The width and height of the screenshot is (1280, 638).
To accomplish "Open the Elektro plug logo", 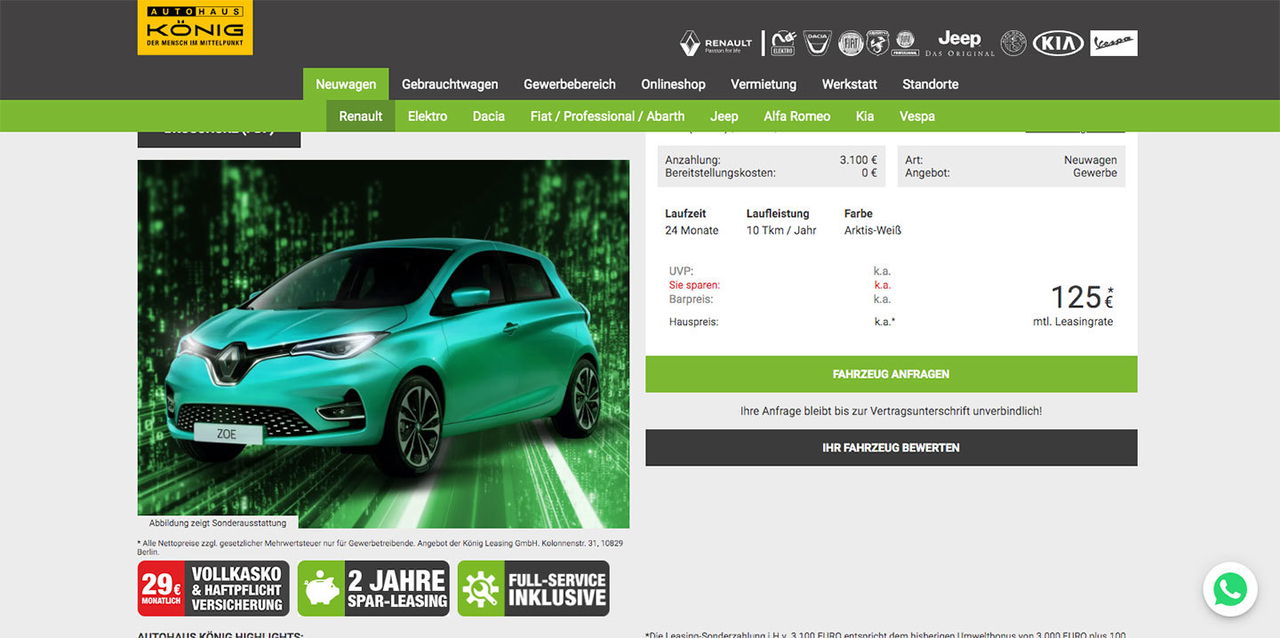I will tap(783, 43).
